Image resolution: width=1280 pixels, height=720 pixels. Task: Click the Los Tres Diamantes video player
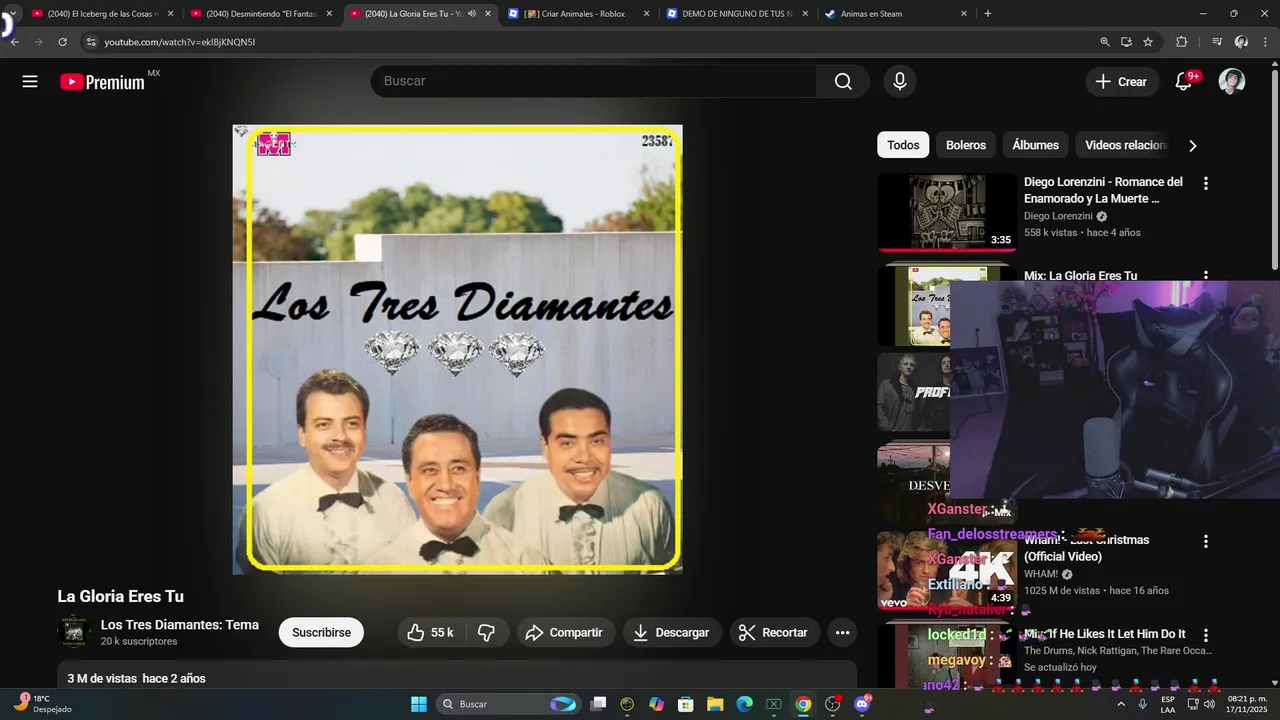[458, 350]
